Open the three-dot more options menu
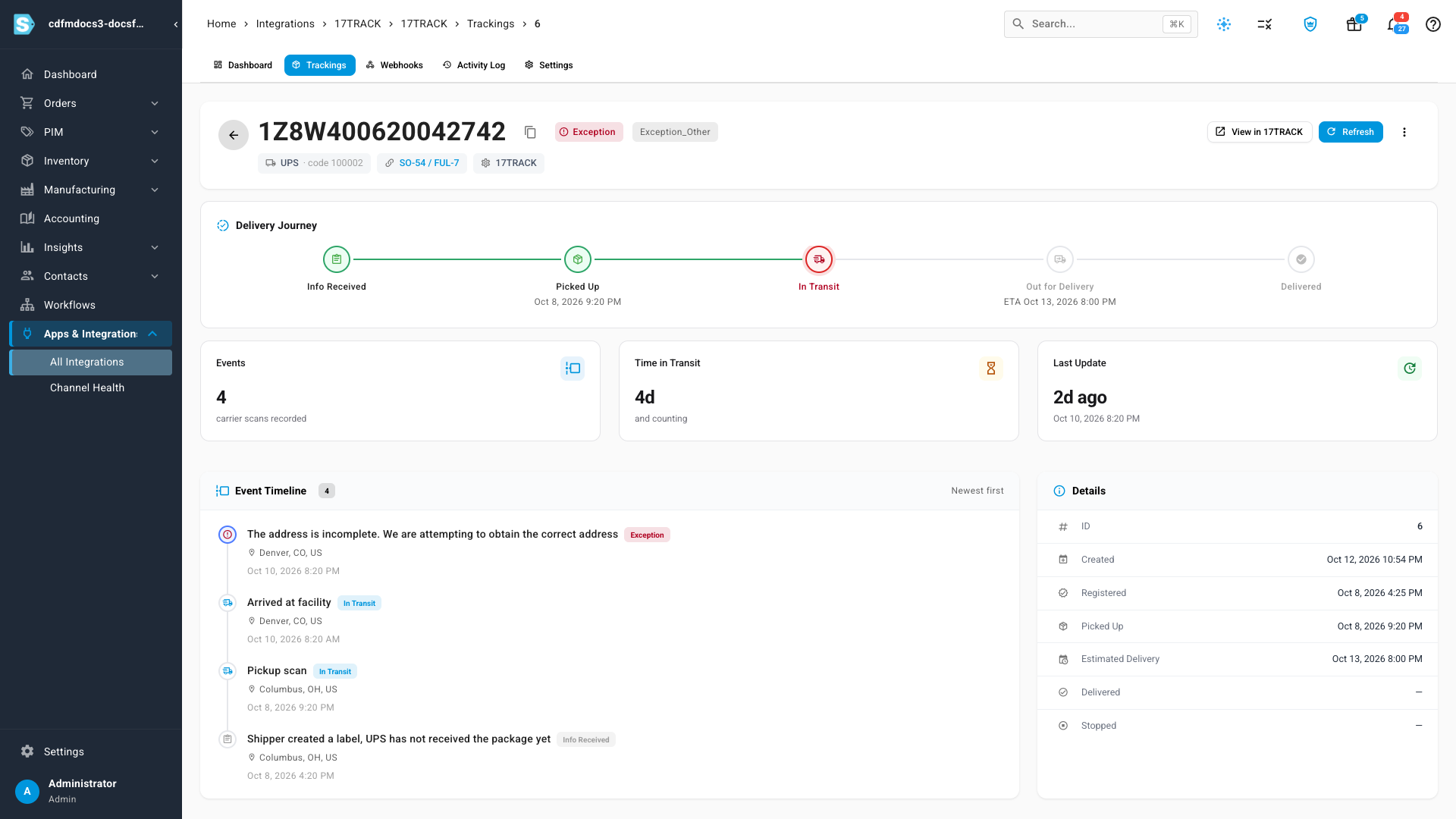 (x=1404, y=132)
